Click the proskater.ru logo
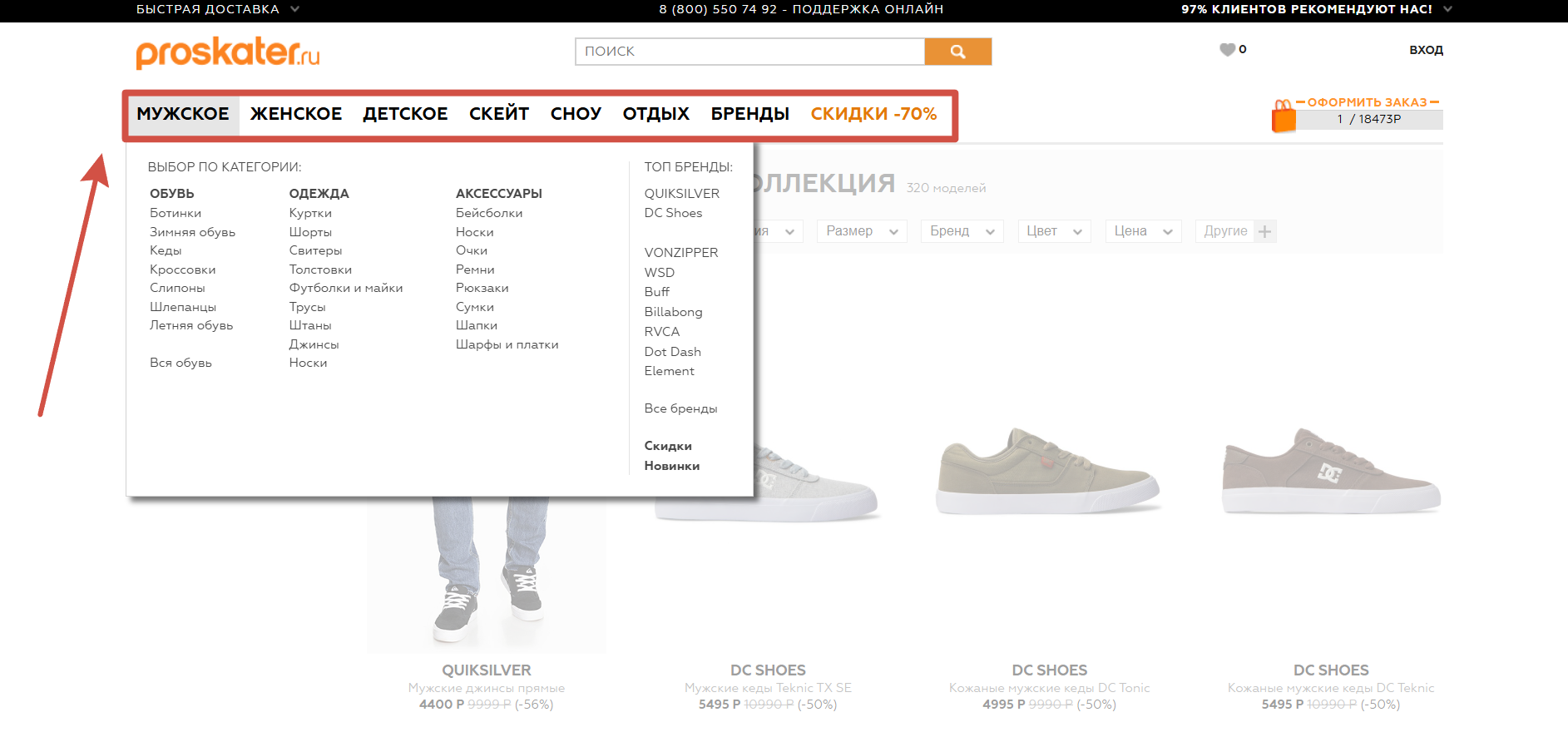Screen dimensions: 1568x732 (228, 52)
